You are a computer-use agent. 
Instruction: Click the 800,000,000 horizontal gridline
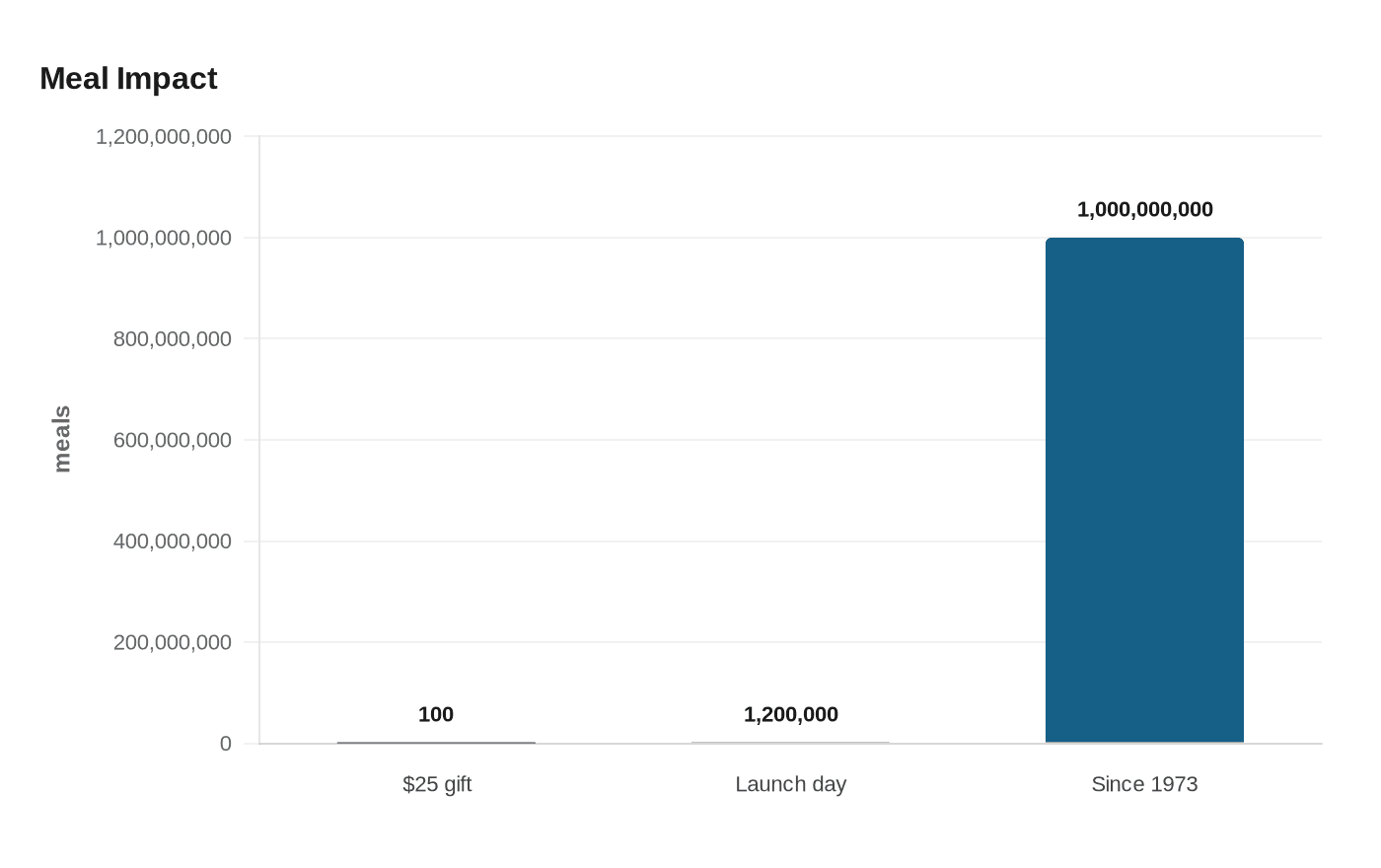point(790,338)
